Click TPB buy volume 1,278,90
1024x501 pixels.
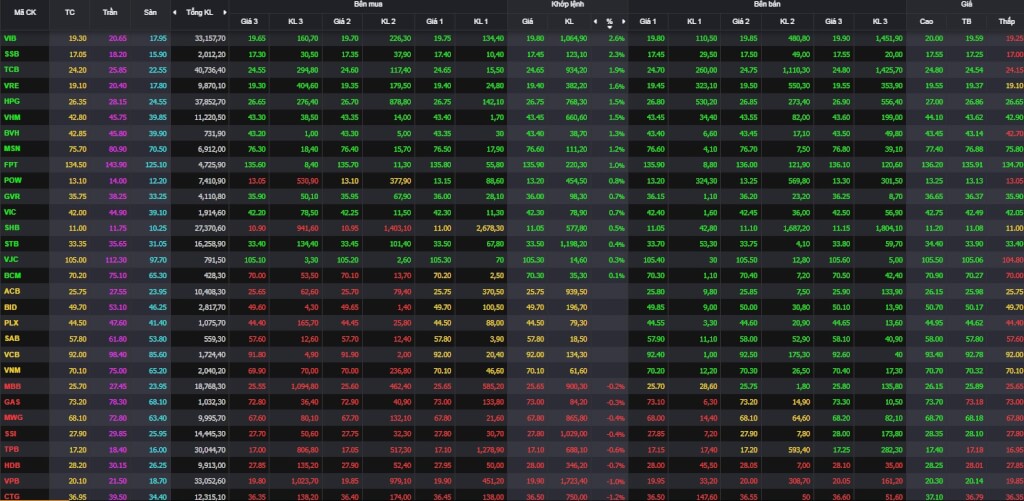[490, 449]
